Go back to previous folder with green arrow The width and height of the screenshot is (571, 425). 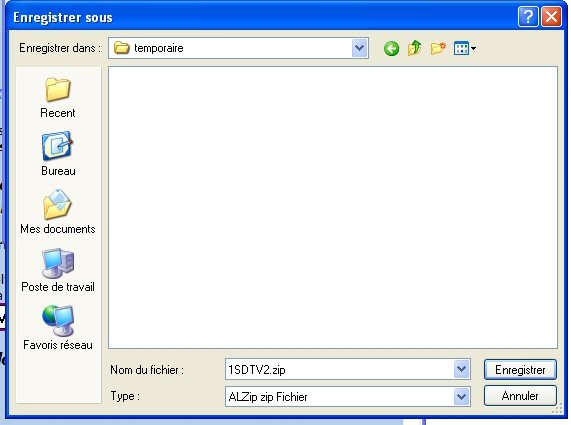391,48
